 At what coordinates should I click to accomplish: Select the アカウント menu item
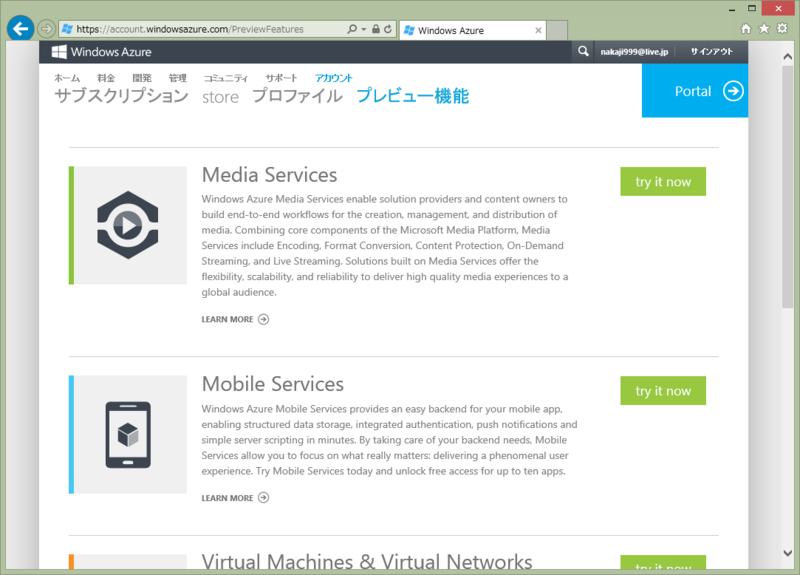pyautogui.click(x=334, y=78)
